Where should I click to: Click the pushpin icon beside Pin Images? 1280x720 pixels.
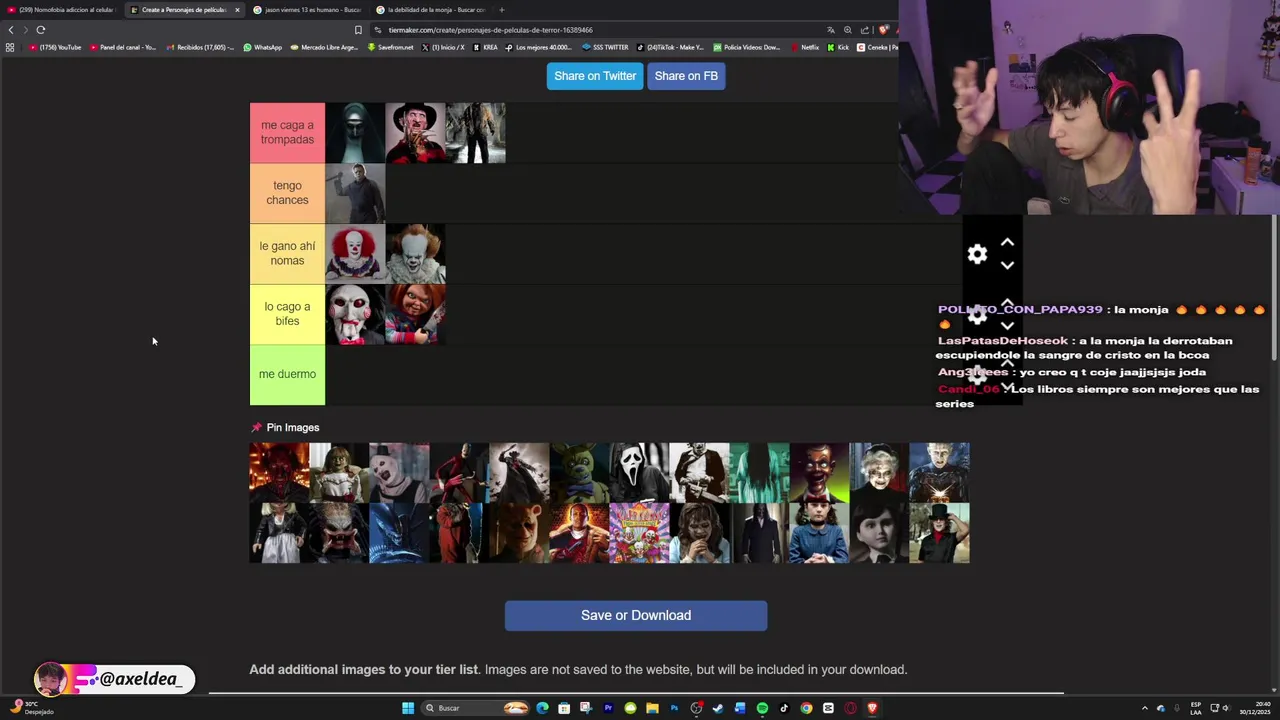pyautogui.click(x=256, y=427)
